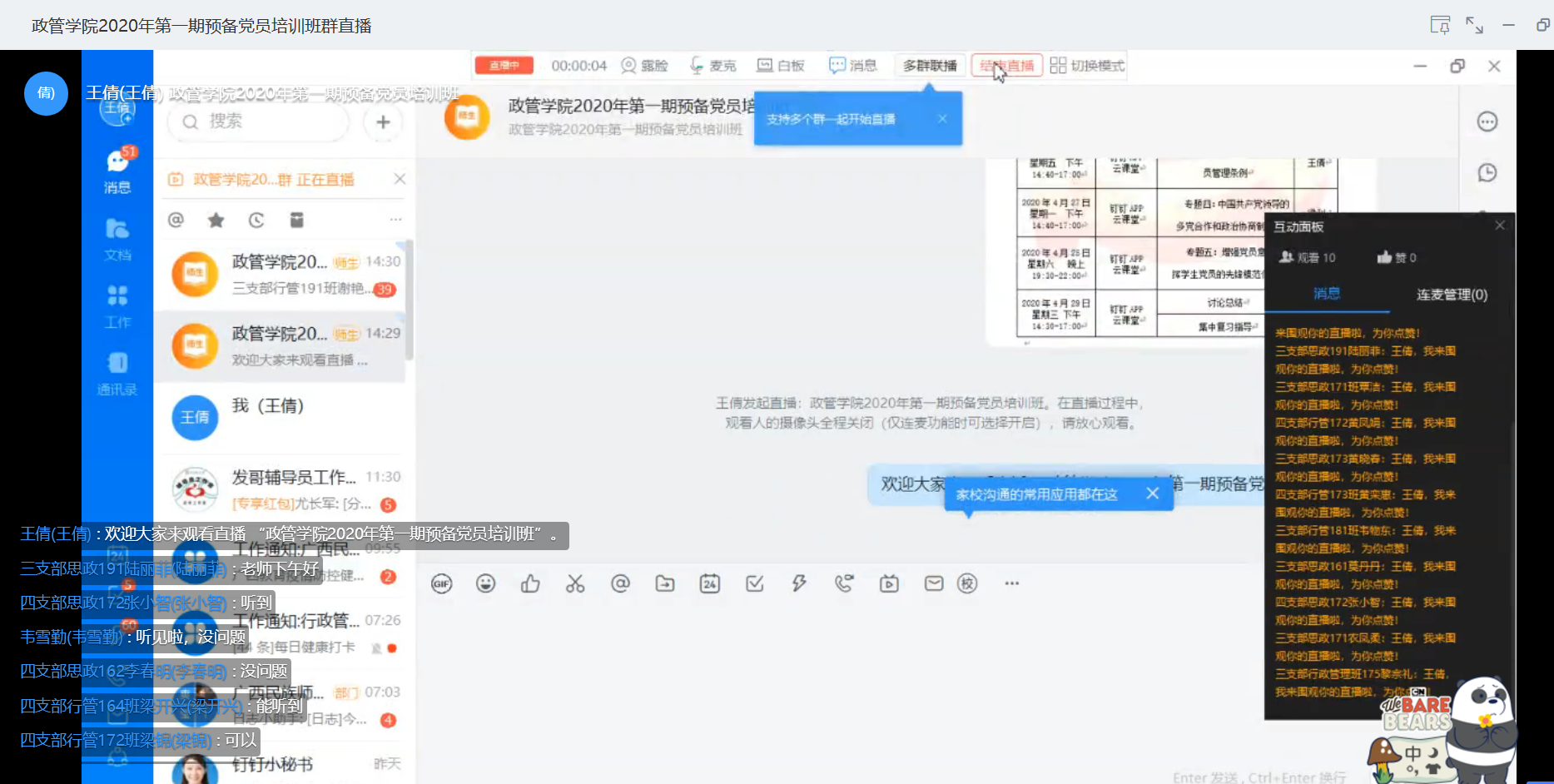
Task: Open the 工作通知:行政管... chat
Action: pyautogui.click(x=281, y=633)
